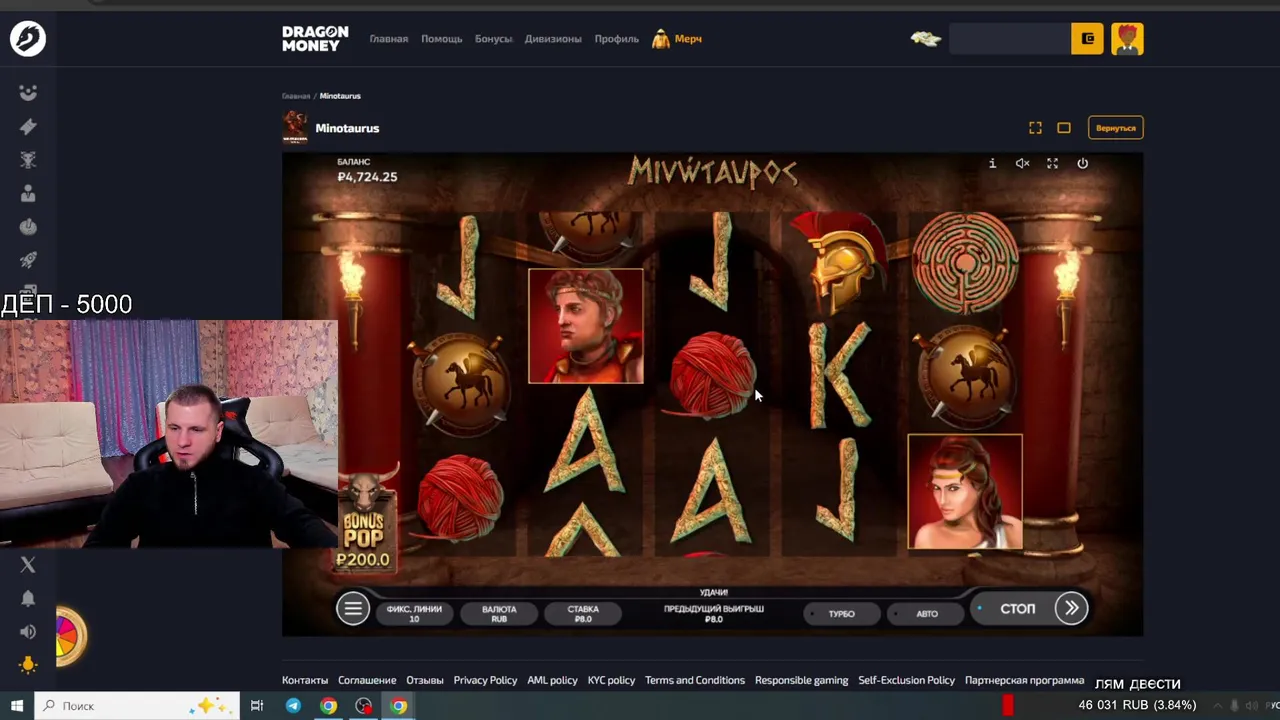Image resolution: width=1280 pixels, height=720 pixels.
Task: Click the cash pile icon in header
Action: (x=926, y=39)
